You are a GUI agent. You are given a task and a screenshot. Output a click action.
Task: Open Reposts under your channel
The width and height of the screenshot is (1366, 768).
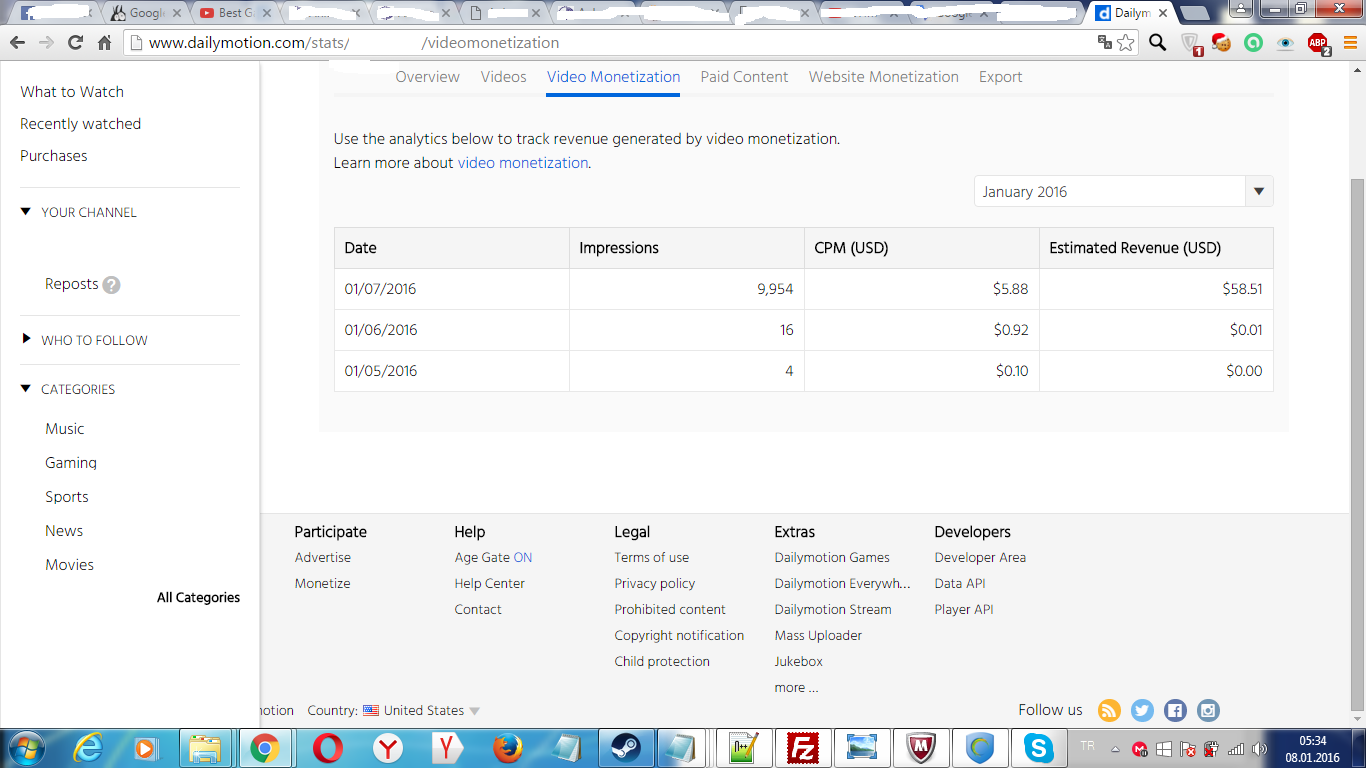[x=72, y=284]
